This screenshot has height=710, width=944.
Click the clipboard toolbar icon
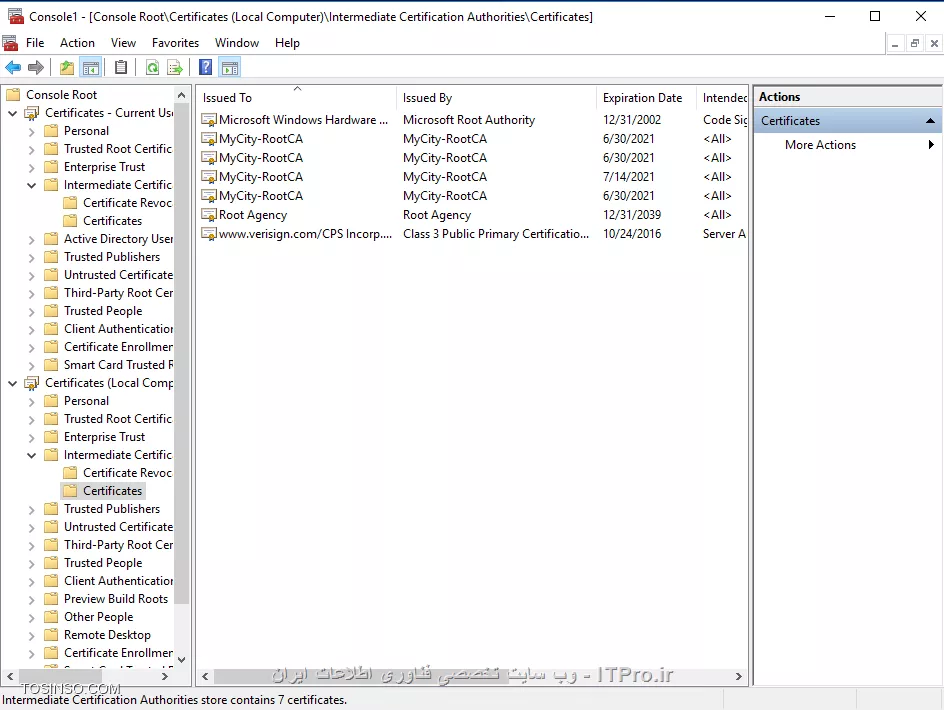click(x=121, y=67)
